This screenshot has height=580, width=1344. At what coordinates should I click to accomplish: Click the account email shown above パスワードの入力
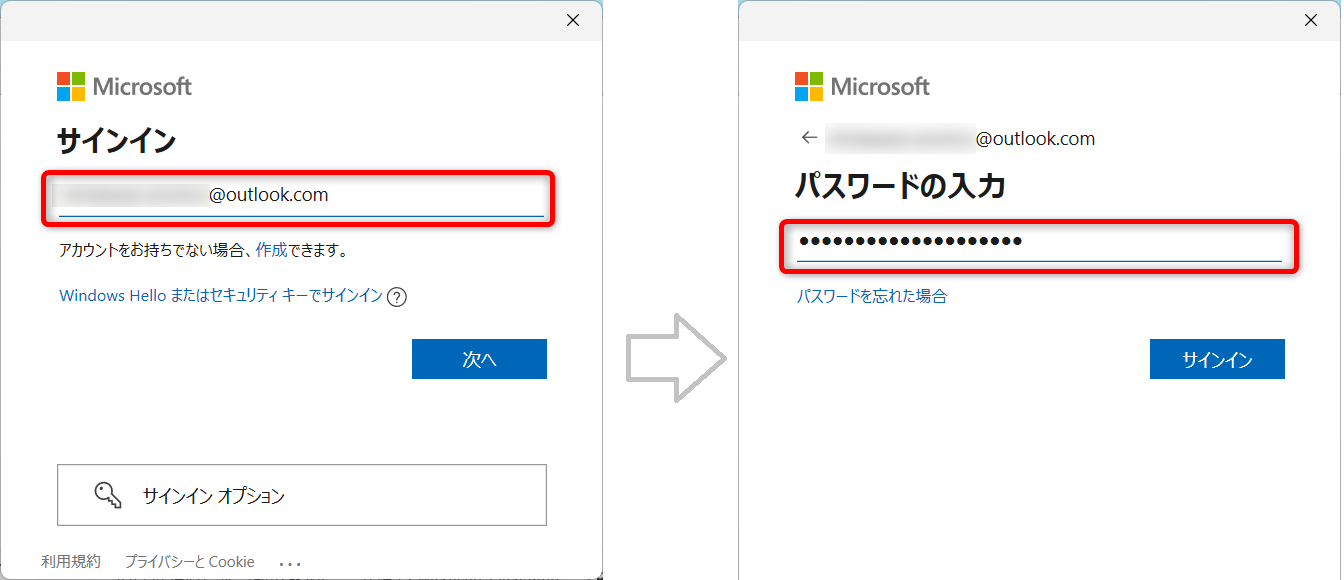[961, 138]
